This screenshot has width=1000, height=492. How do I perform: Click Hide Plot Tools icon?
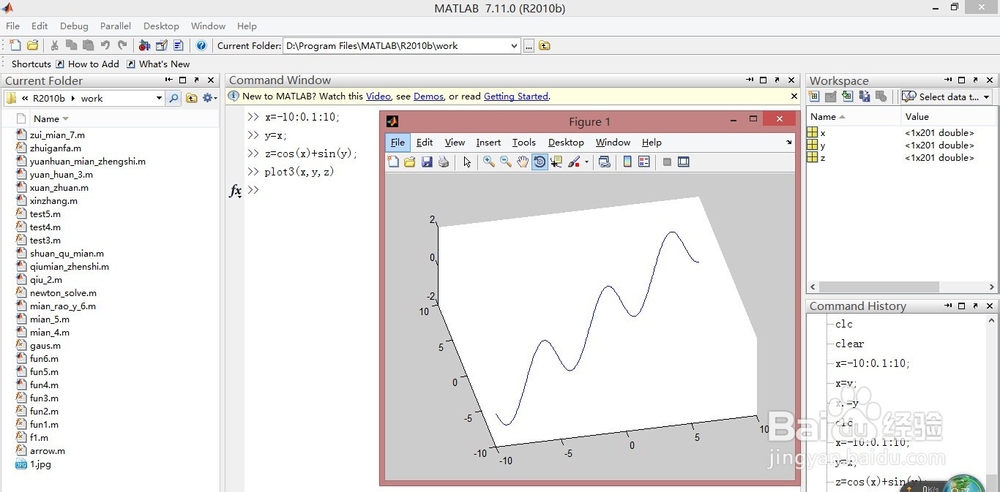pos(667,162)
